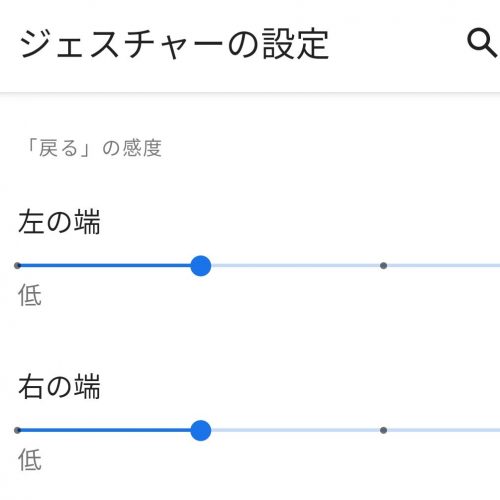Click the 左の端 light track between thumb and next dot

click(x=296, y=266)
